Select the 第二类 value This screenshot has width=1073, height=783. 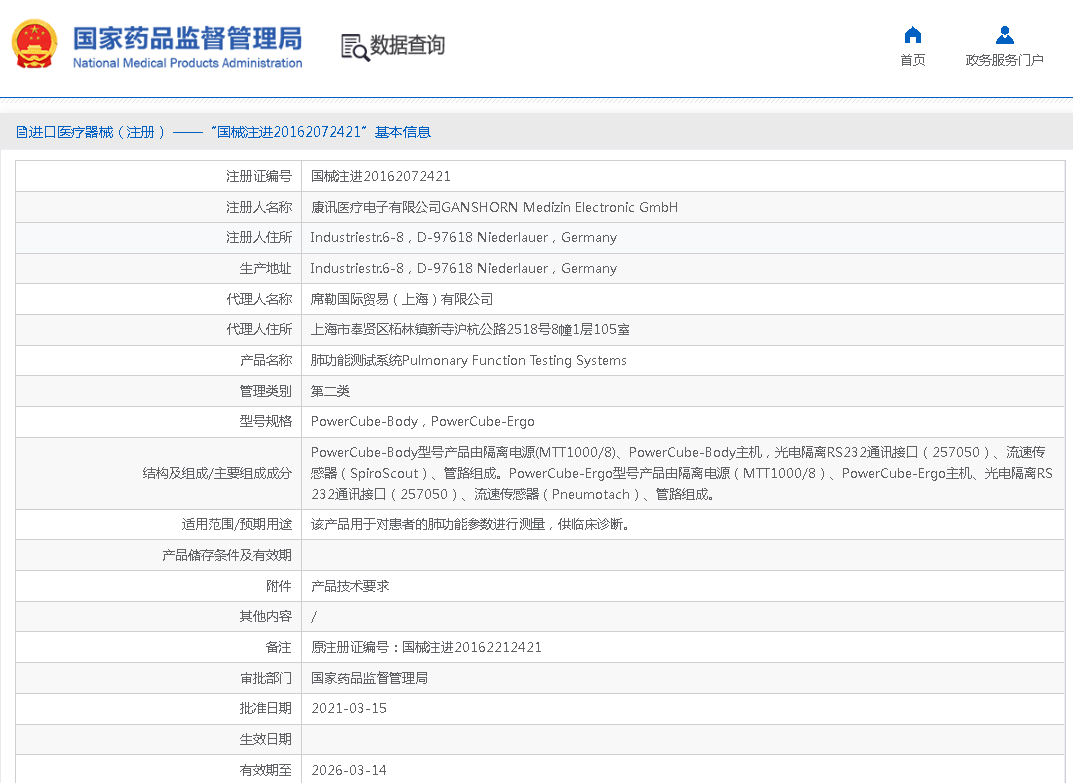point(331,391)
